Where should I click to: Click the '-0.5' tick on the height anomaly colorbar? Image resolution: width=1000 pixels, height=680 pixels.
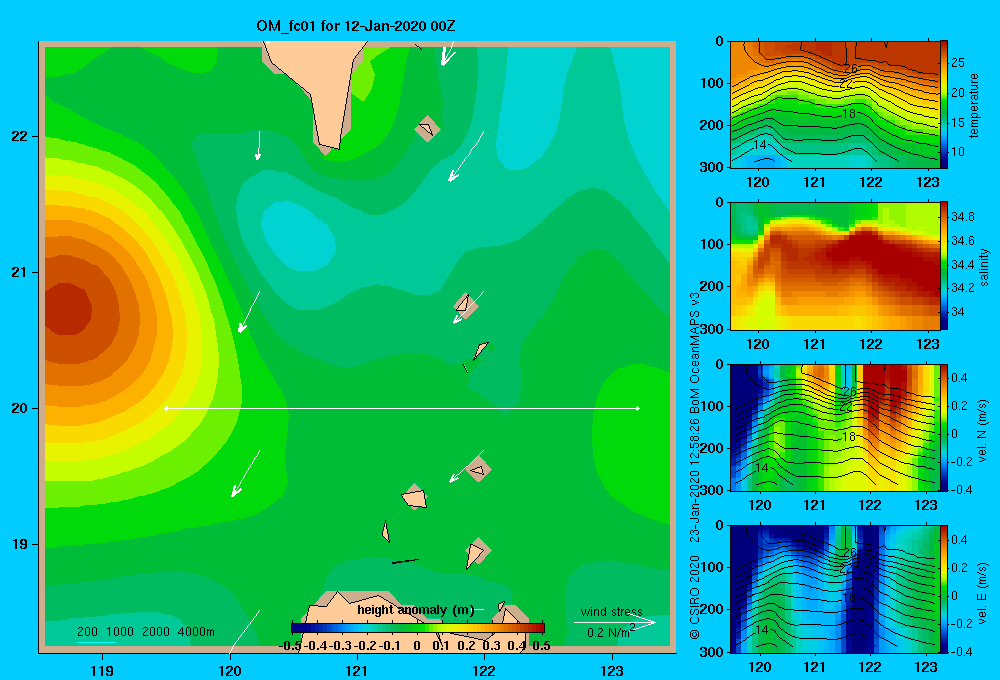tap(291, 646)
